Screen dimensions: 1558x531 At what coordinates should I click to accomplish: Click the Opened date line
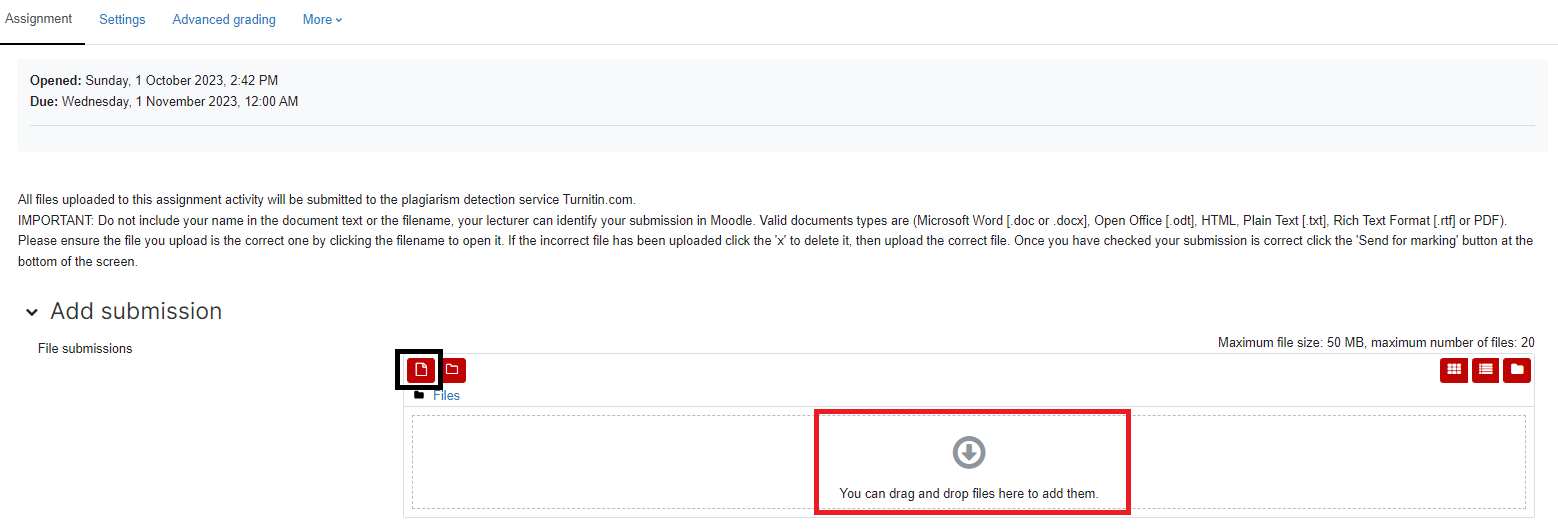[x=154, y=80]
